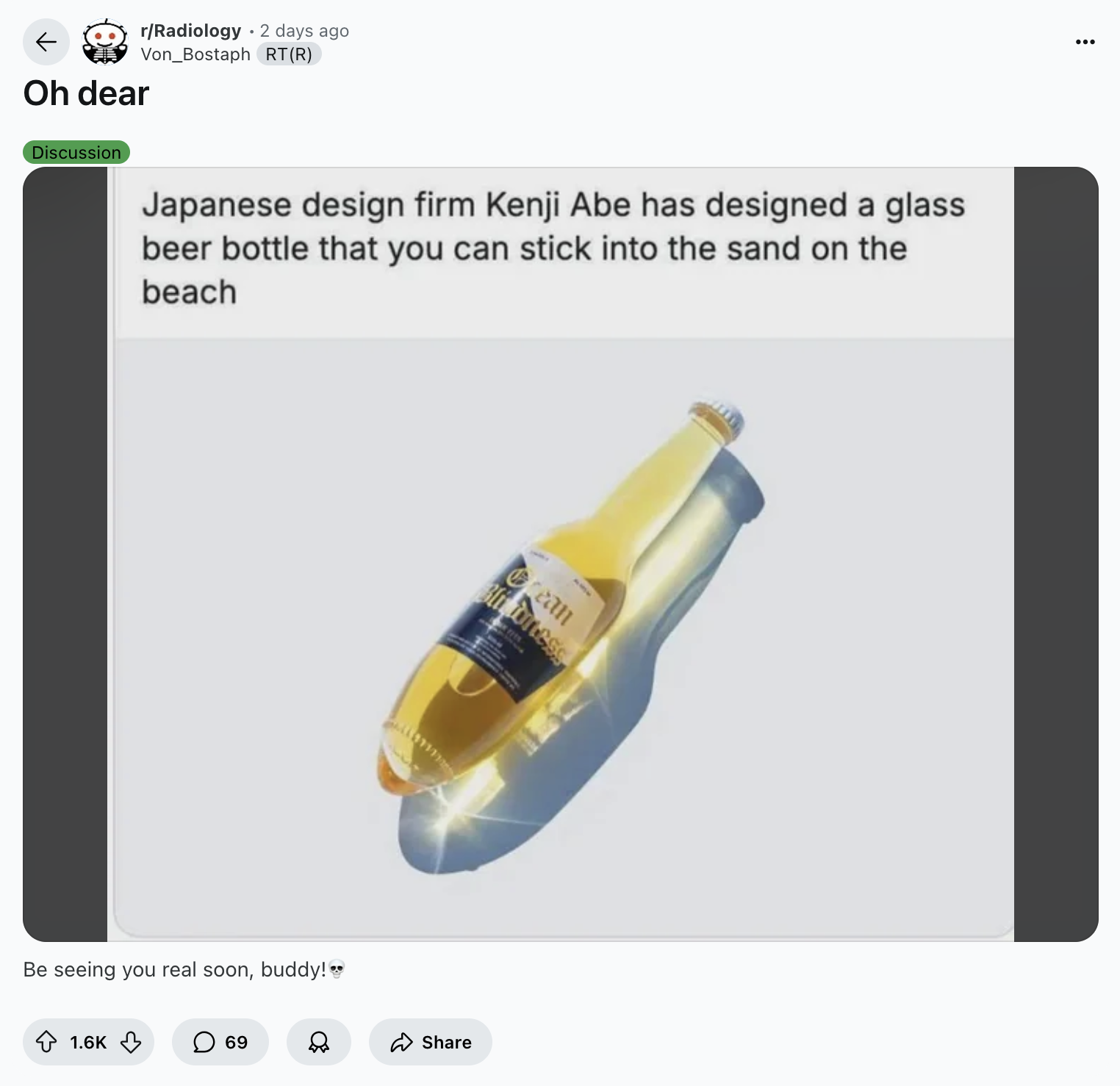
Task: Filter posts by the Discussion flair
Action: pyautogui.click(x=76, y=152)
